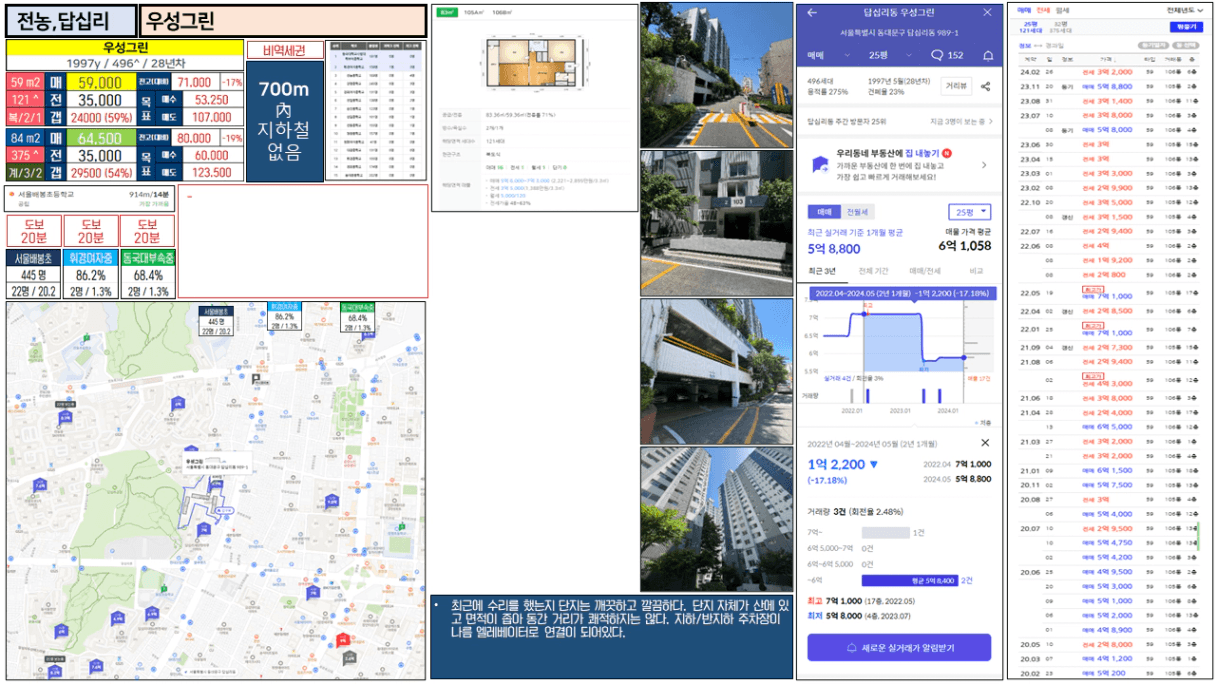Open the 거리뷰 street view button

coord(956,87)
